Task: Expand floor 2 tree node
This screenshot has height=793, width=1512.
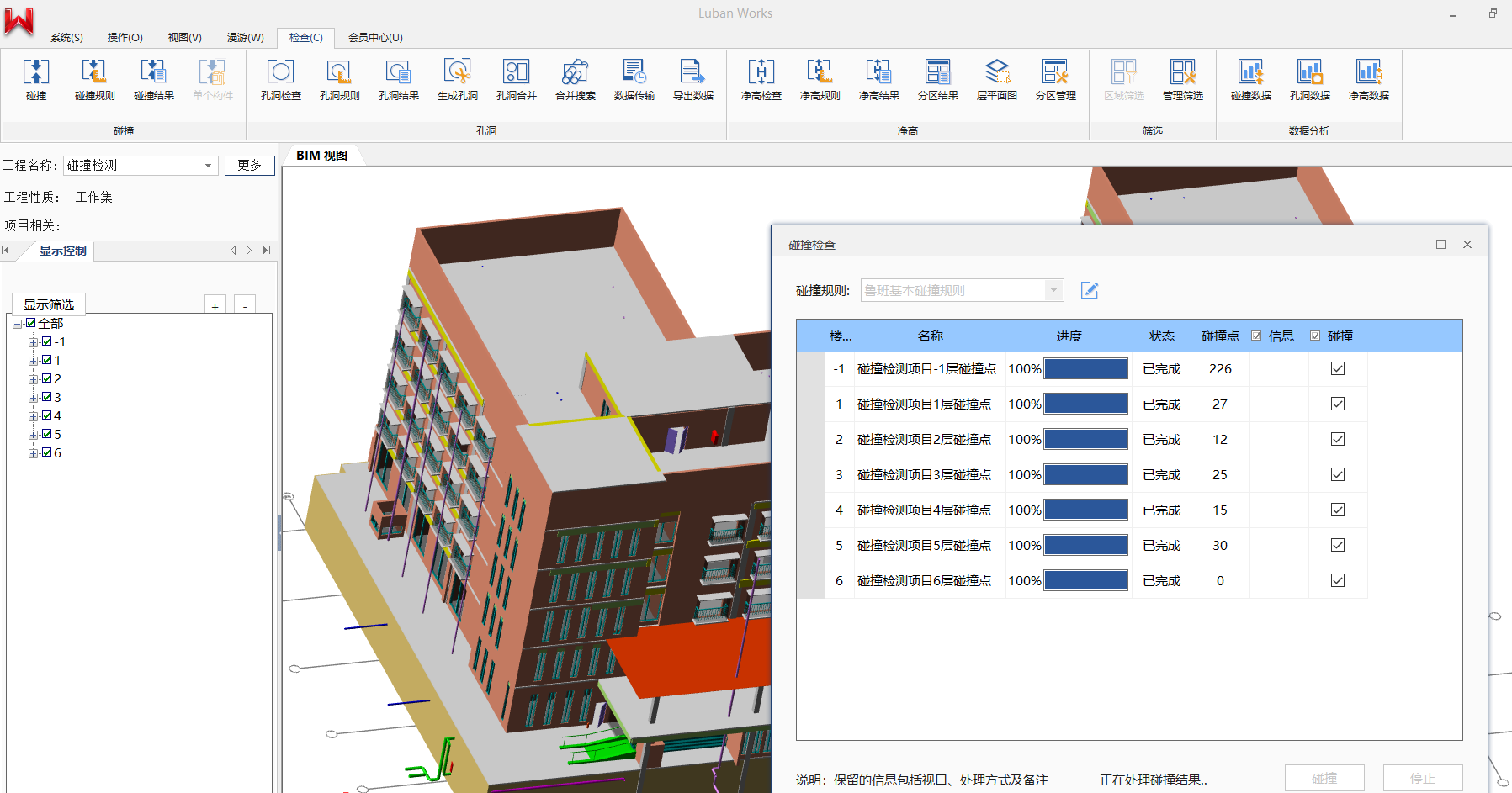Action: 33,379
